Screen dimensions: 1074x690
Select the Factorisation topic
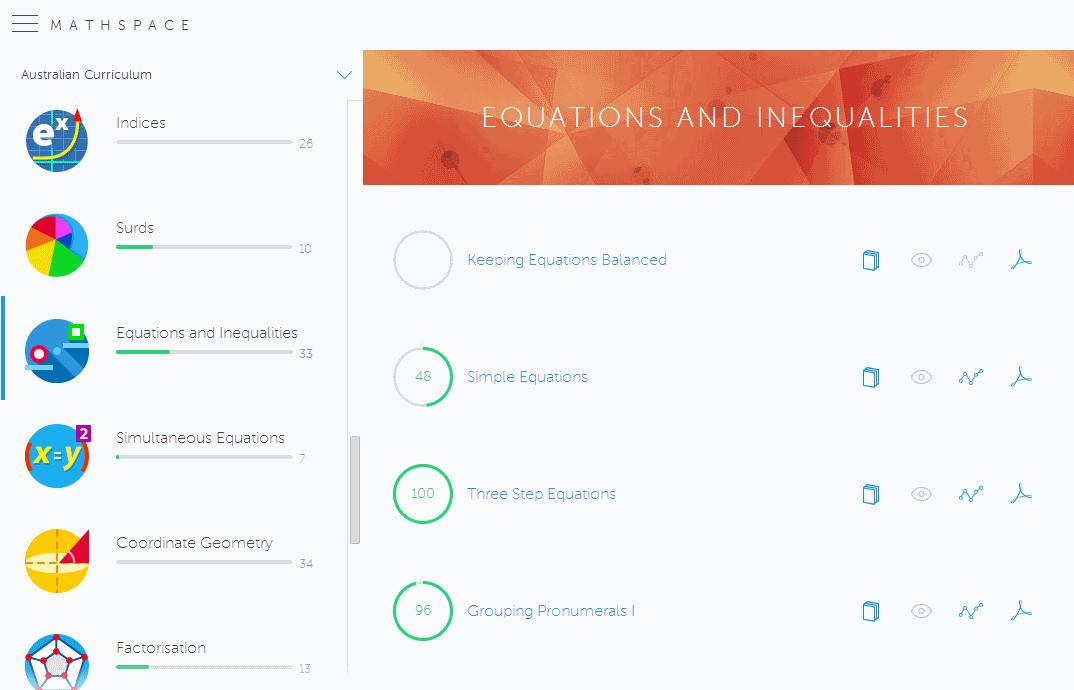tap(161, 648)
